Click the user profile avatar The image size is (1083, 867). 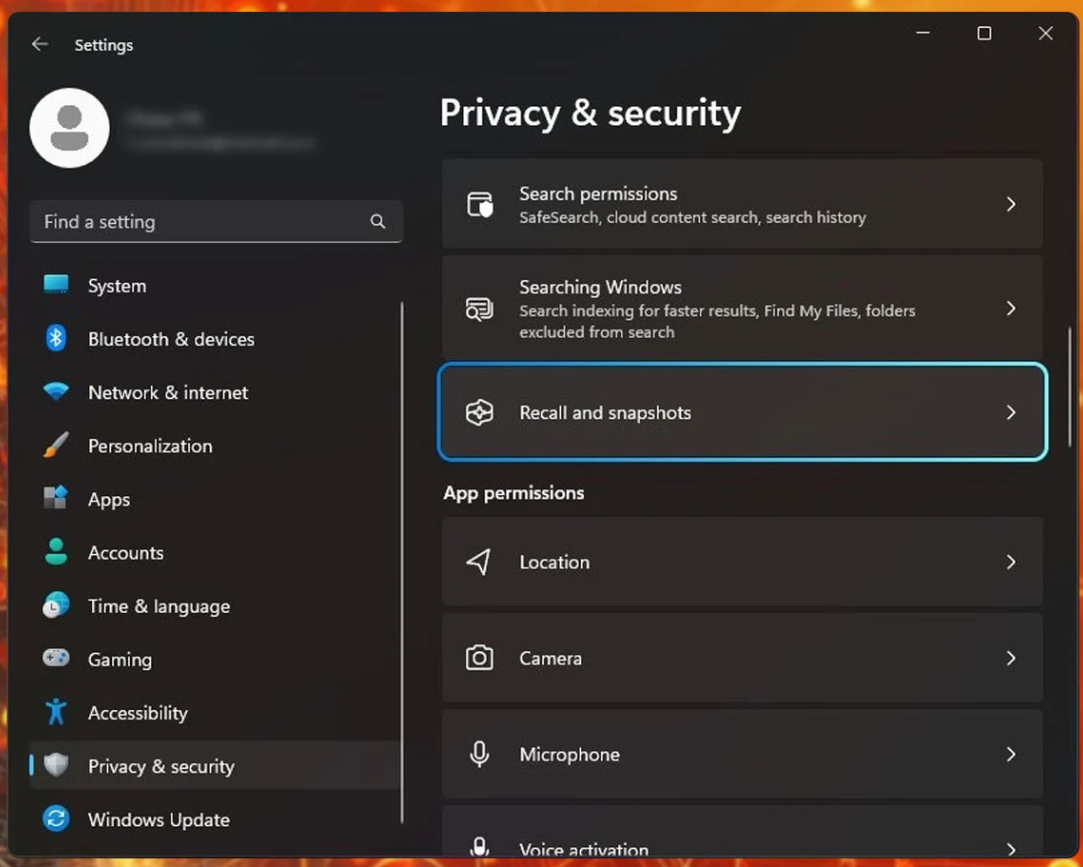click(x=70, y=128)
